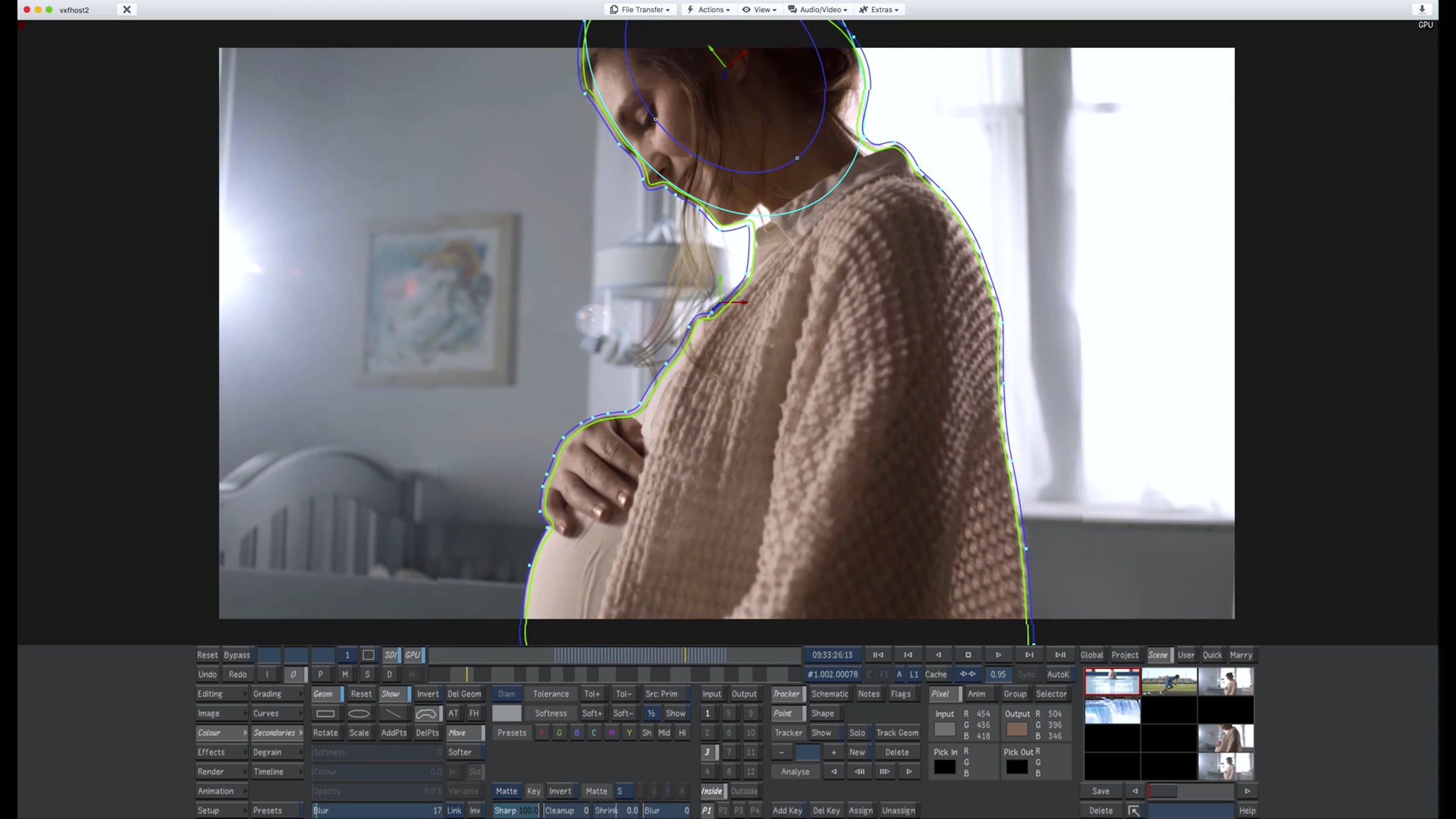Screen dimensions: 1456x819
Task: Click the play-pause step button
Action: click(x=1060, y=655)
